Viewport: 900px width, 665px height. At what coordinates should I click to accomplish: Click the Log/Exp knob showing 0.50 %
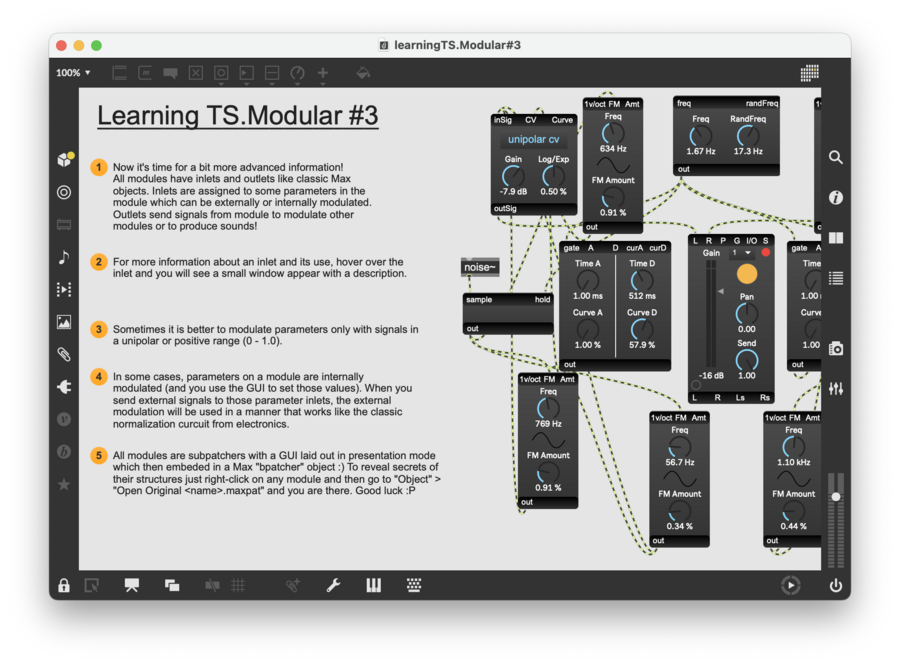point(553,176)
